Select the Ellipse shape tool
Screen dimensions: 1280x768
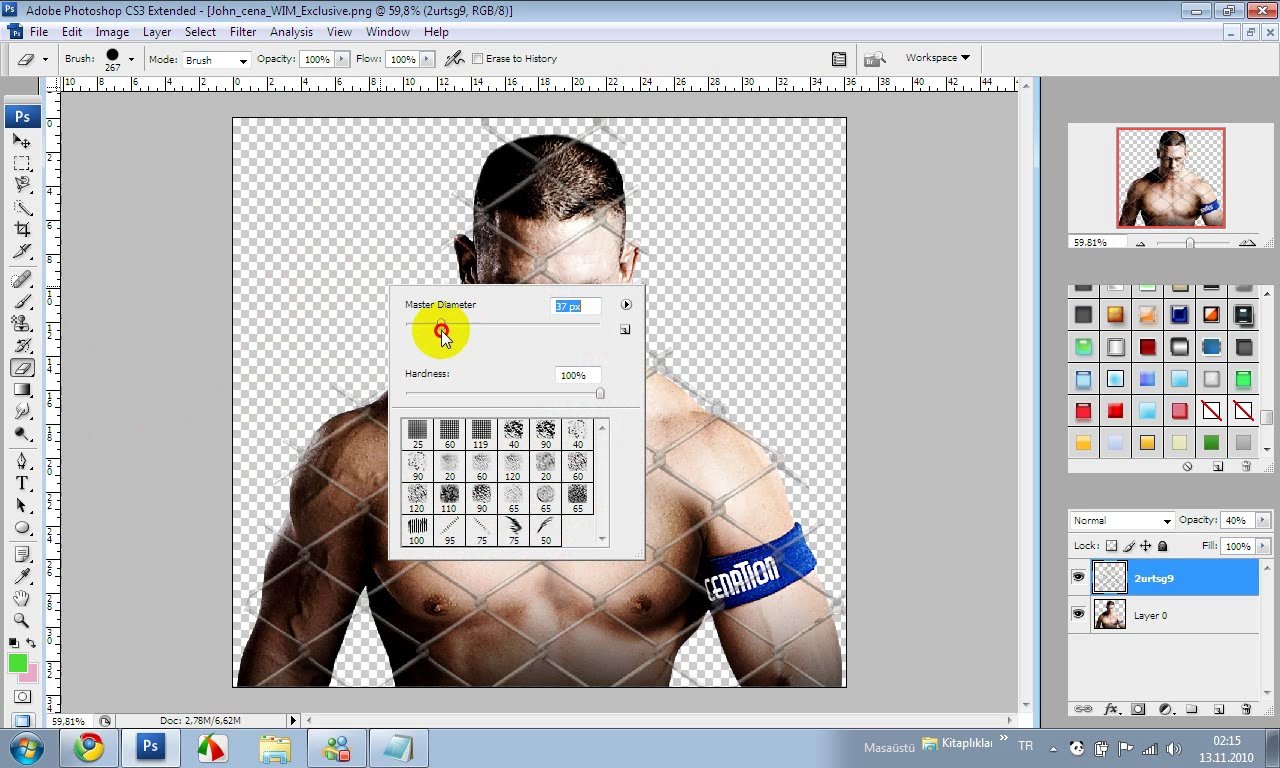tap(22, 528)
